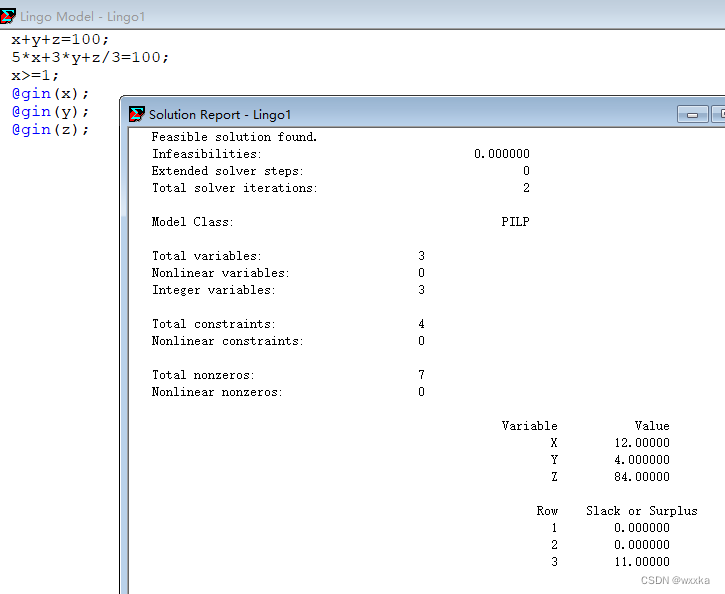Click the Total solver iterations label
Screen dimensions: 725x594
click(x=235, y=188)
